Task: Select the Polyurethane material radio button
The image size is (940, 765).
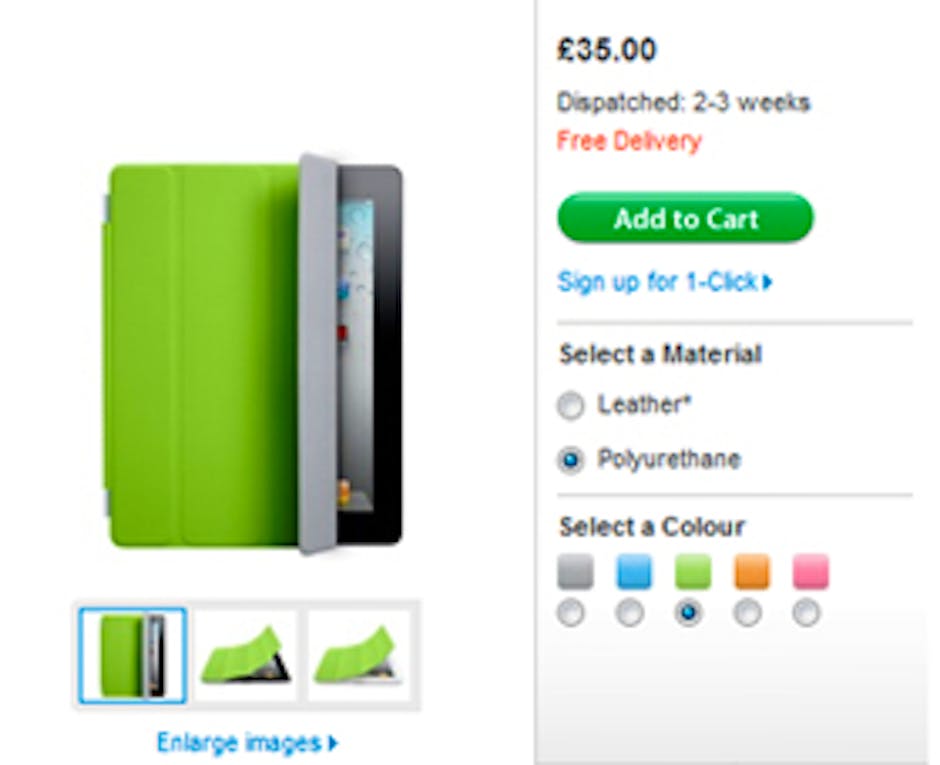Action: [x=570, y=460]
